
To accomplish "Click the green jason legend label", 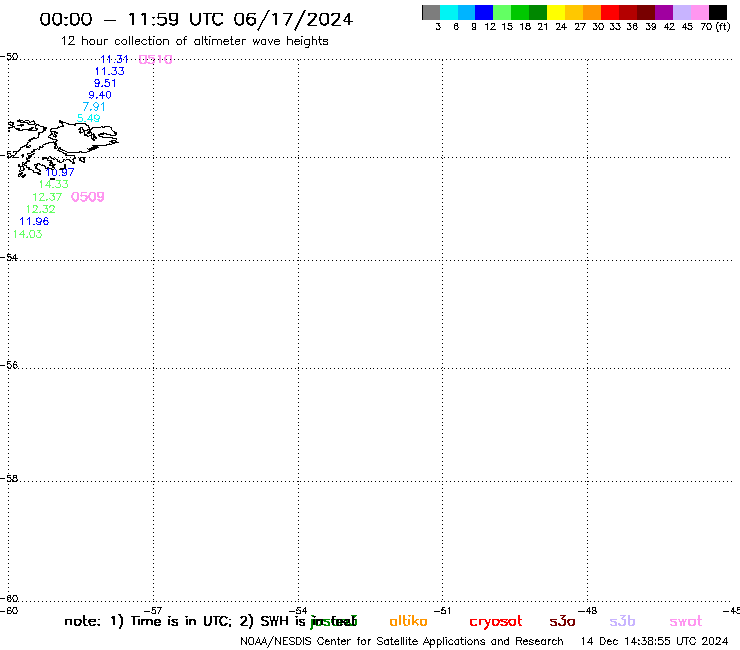I will [x=334, y=622].
